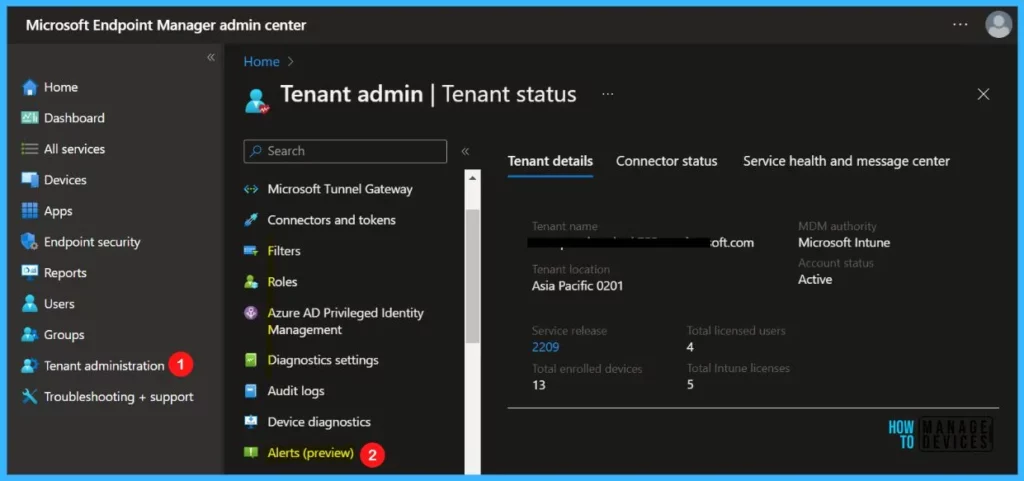This screenshot has width=1024, height=481.
Task: Open Apps in the sidebar
Action: [58, 211]
